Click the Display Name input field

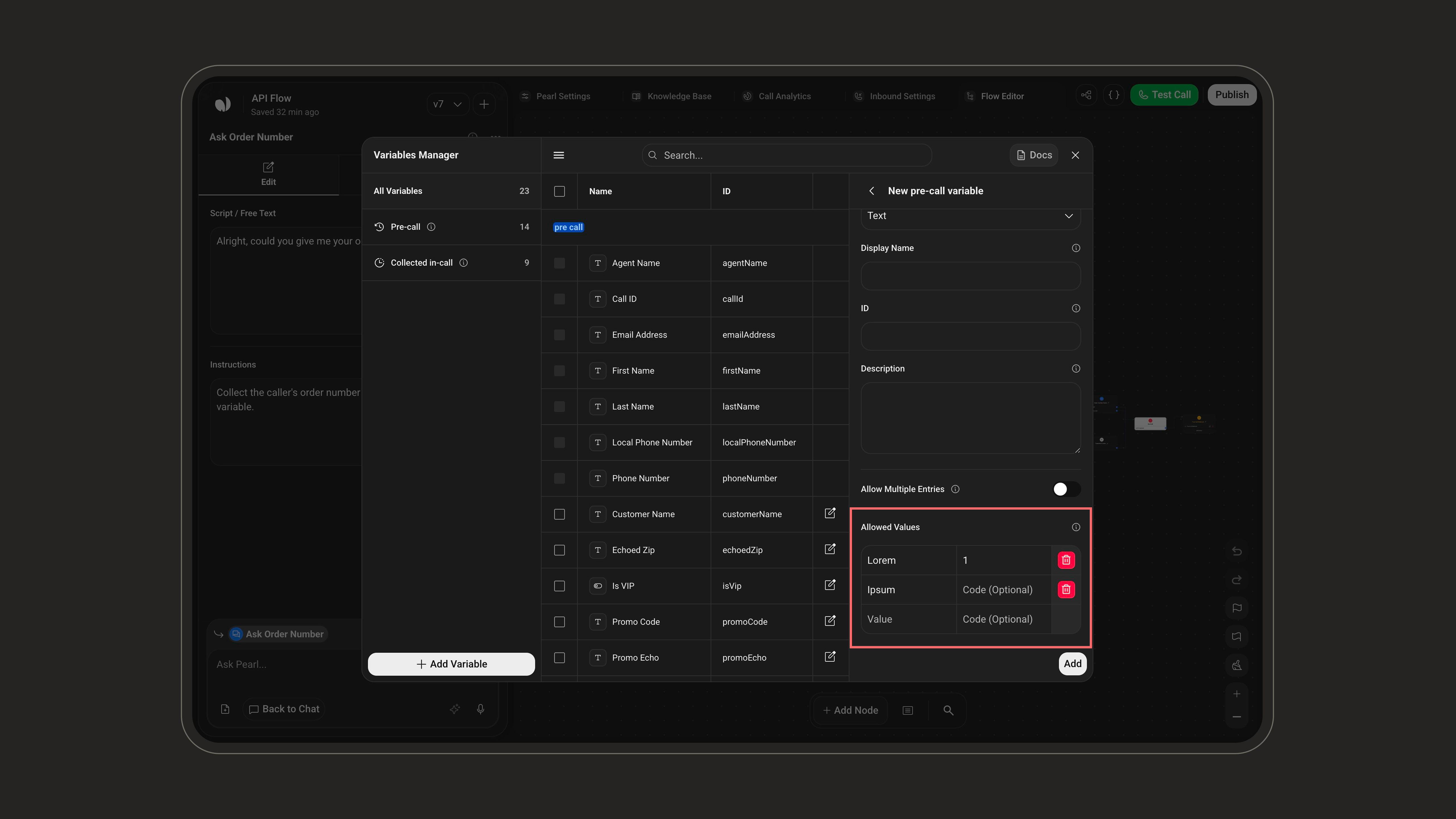[x=970, y=276]
